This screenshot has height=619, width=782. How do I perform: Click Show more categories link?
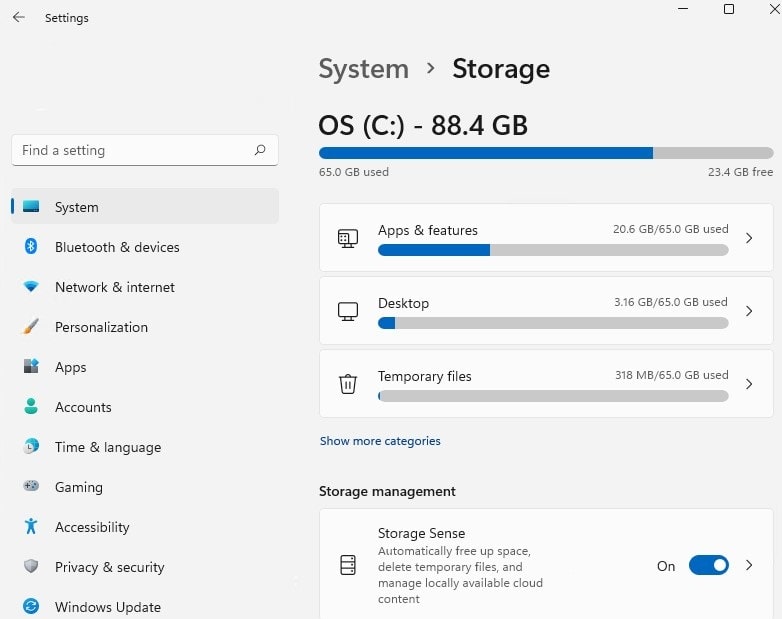pos(380,441)
